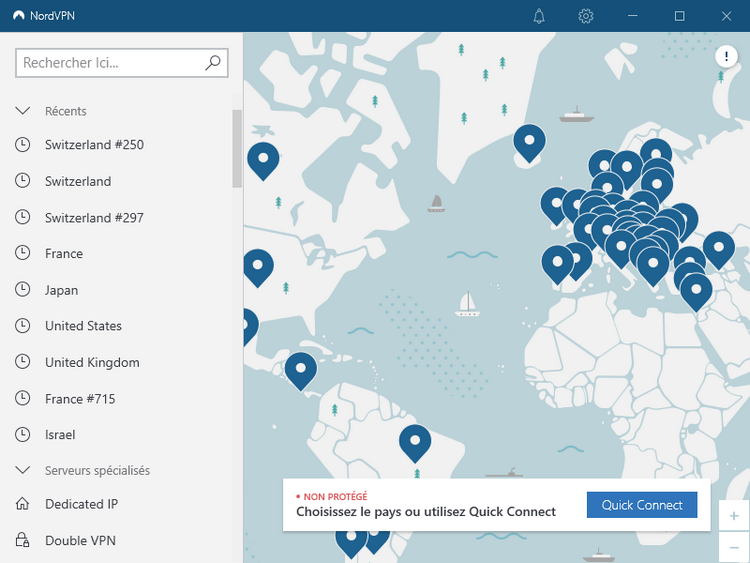Click the NordVPN logo in title bar
Viewport: 750px width, 563px height.
click(19, 15)
